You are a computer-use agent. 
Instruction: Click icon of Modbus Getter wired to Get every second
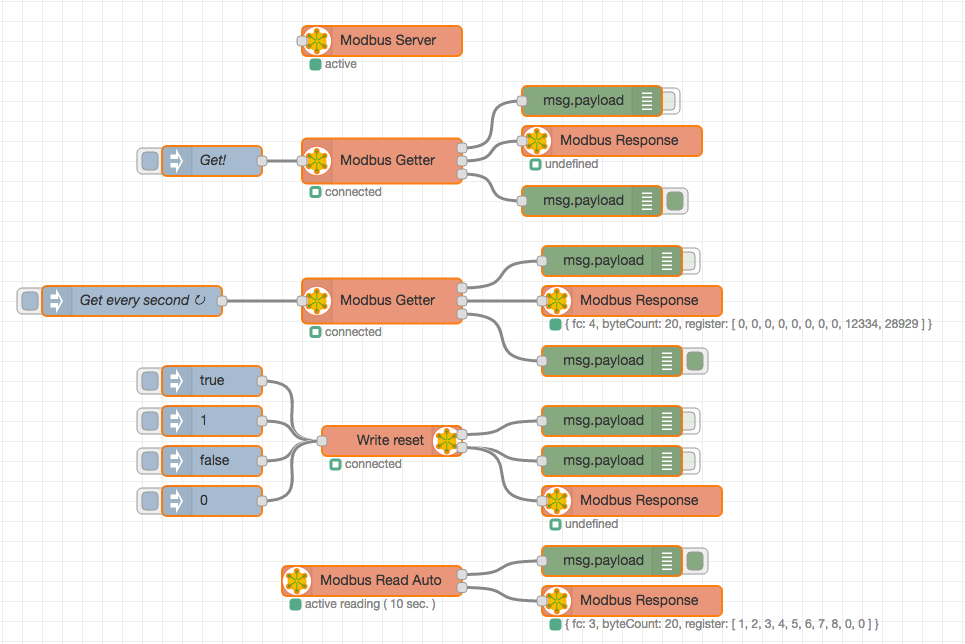pyautogui.click(x=317, y=301)
